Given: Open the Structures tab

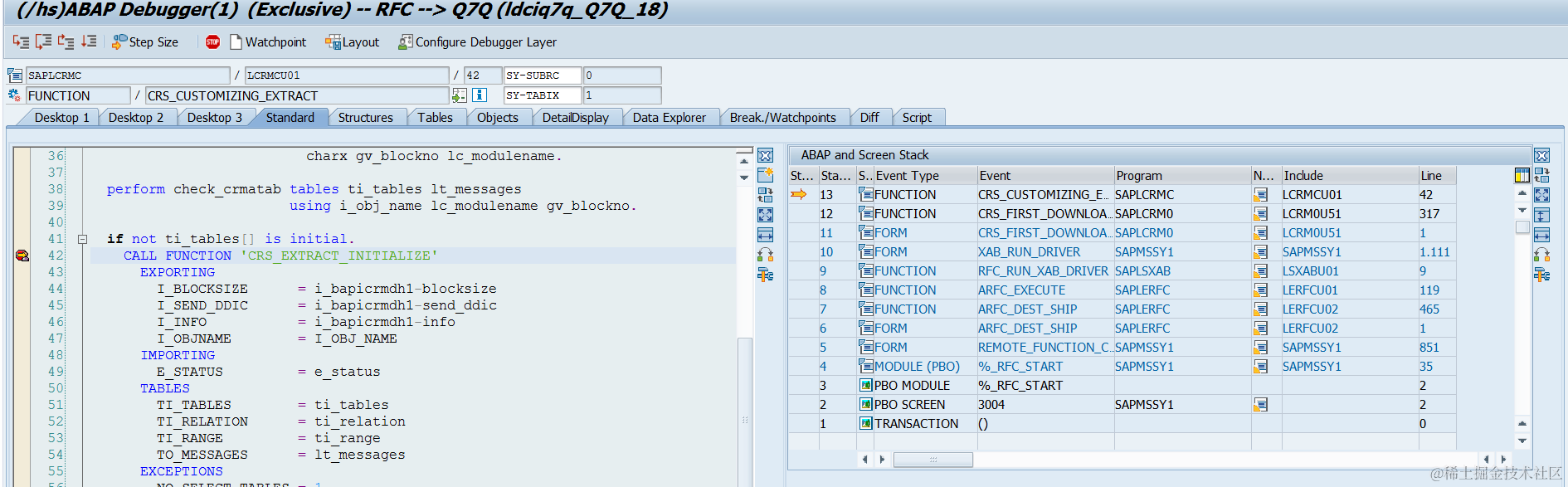Looking at the screenshot, I should pyautogui.click(x=366, y=117).
